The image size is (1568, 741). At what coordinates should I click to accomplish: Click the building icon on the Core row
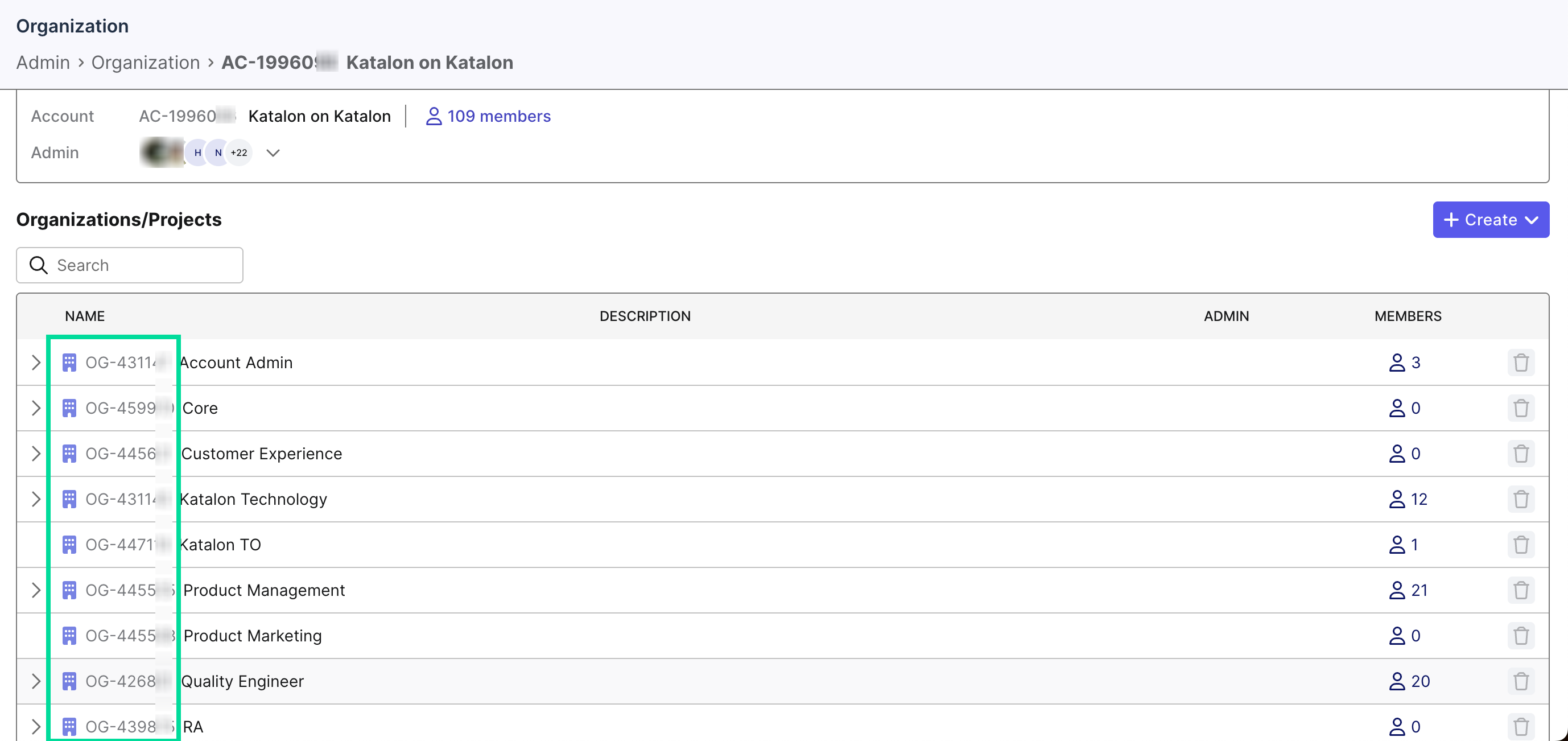coord(69,408)
